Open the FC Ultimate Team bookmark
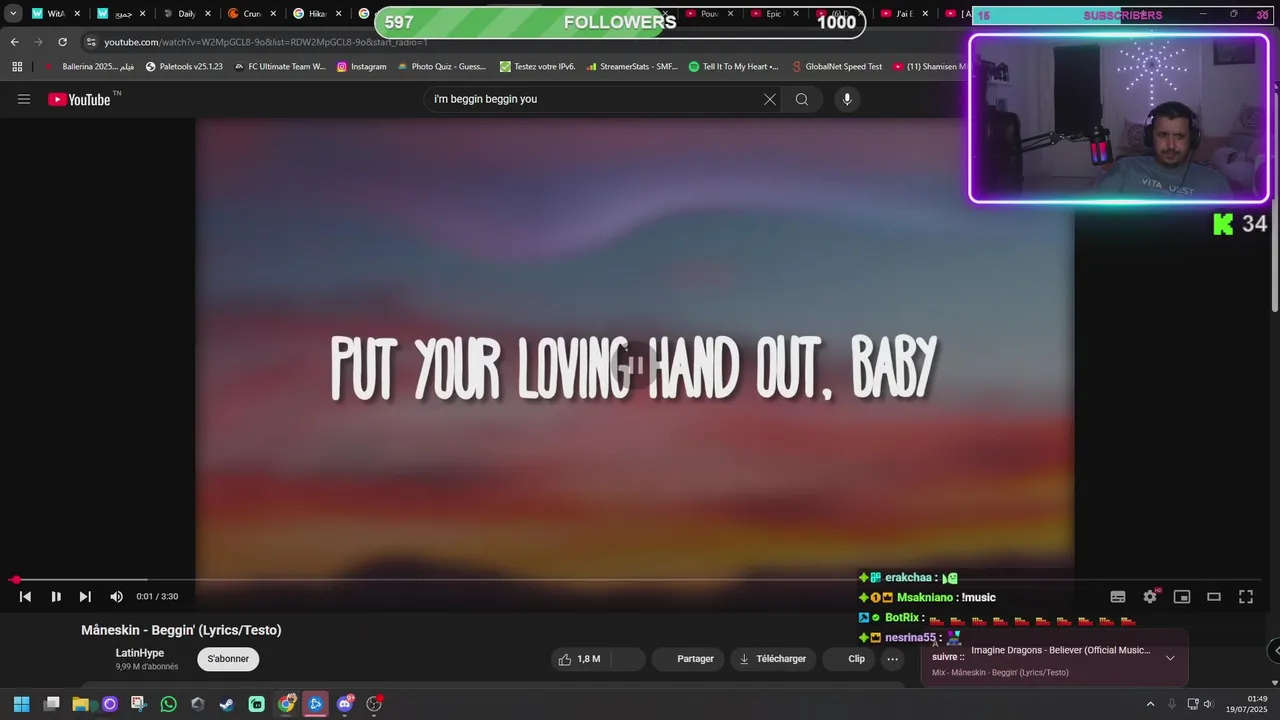This screenshot has width=1280, height=720. coord(279,67)
